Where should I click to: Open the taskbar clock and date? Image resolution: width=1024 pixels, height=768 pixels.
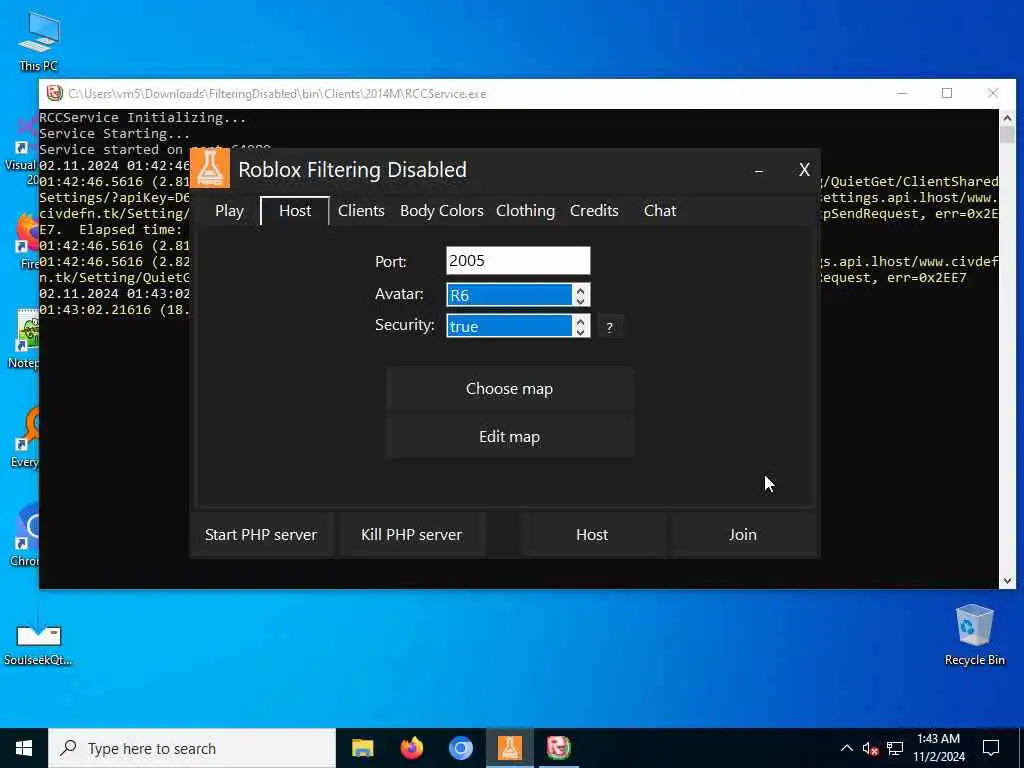(938, 748)
